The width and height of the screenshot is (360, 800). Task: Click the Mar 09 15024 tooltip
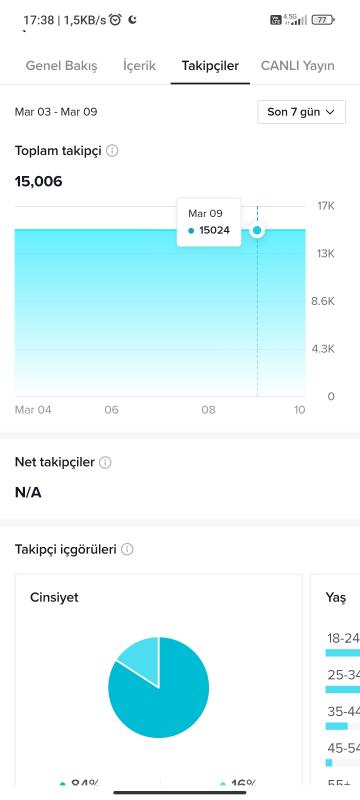tap(209, 222)
